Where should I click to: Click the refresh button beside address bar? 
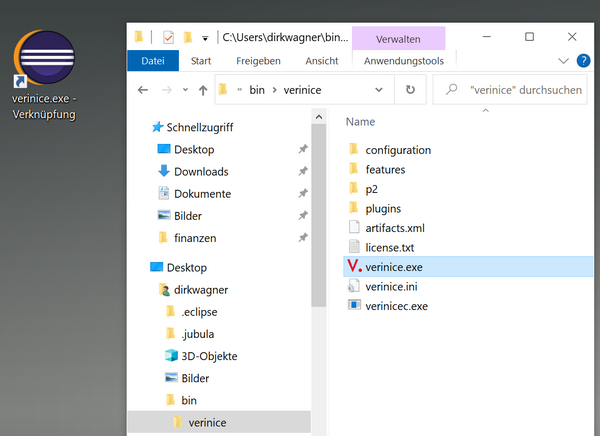pyautogui.click(x=410, y=90)
